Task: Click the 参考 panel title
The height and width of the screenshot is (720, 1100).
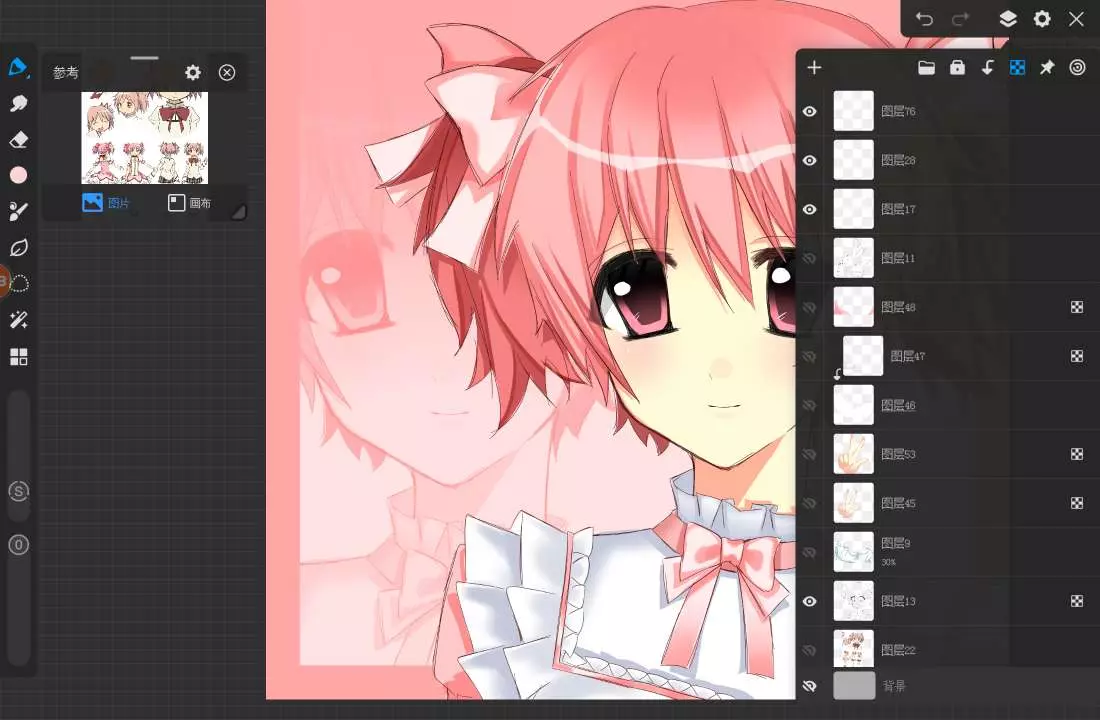Action: coord(65,72)
